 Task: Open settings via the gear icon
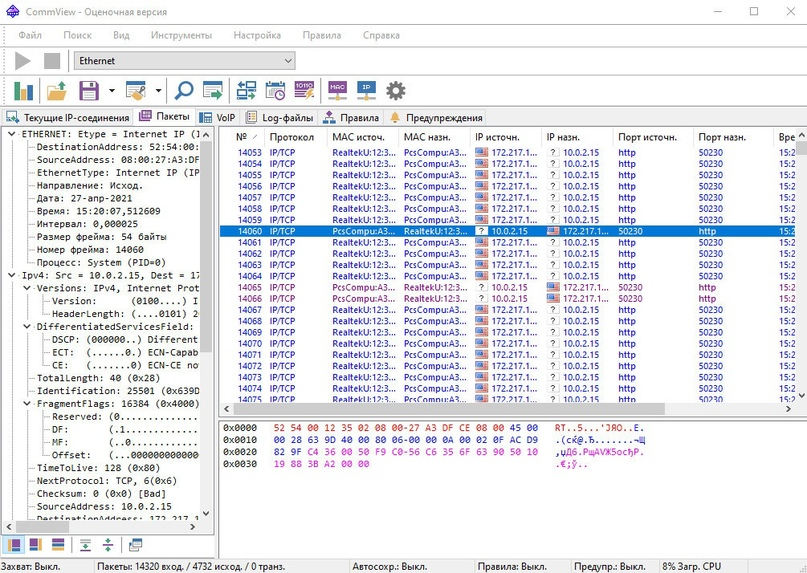tap(396, 91)
